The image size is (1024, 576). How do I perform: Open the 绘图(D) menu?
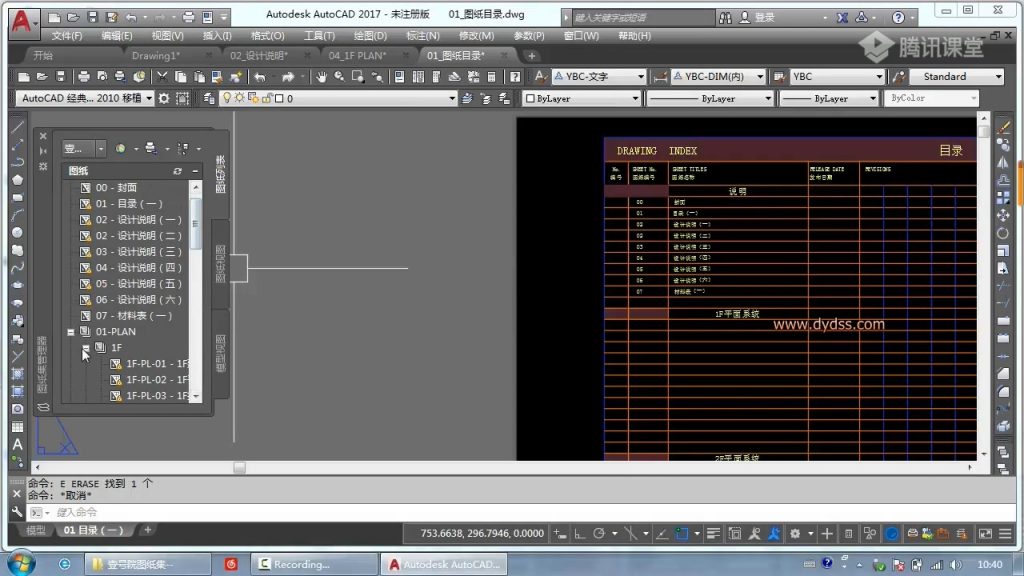point(370,36)
